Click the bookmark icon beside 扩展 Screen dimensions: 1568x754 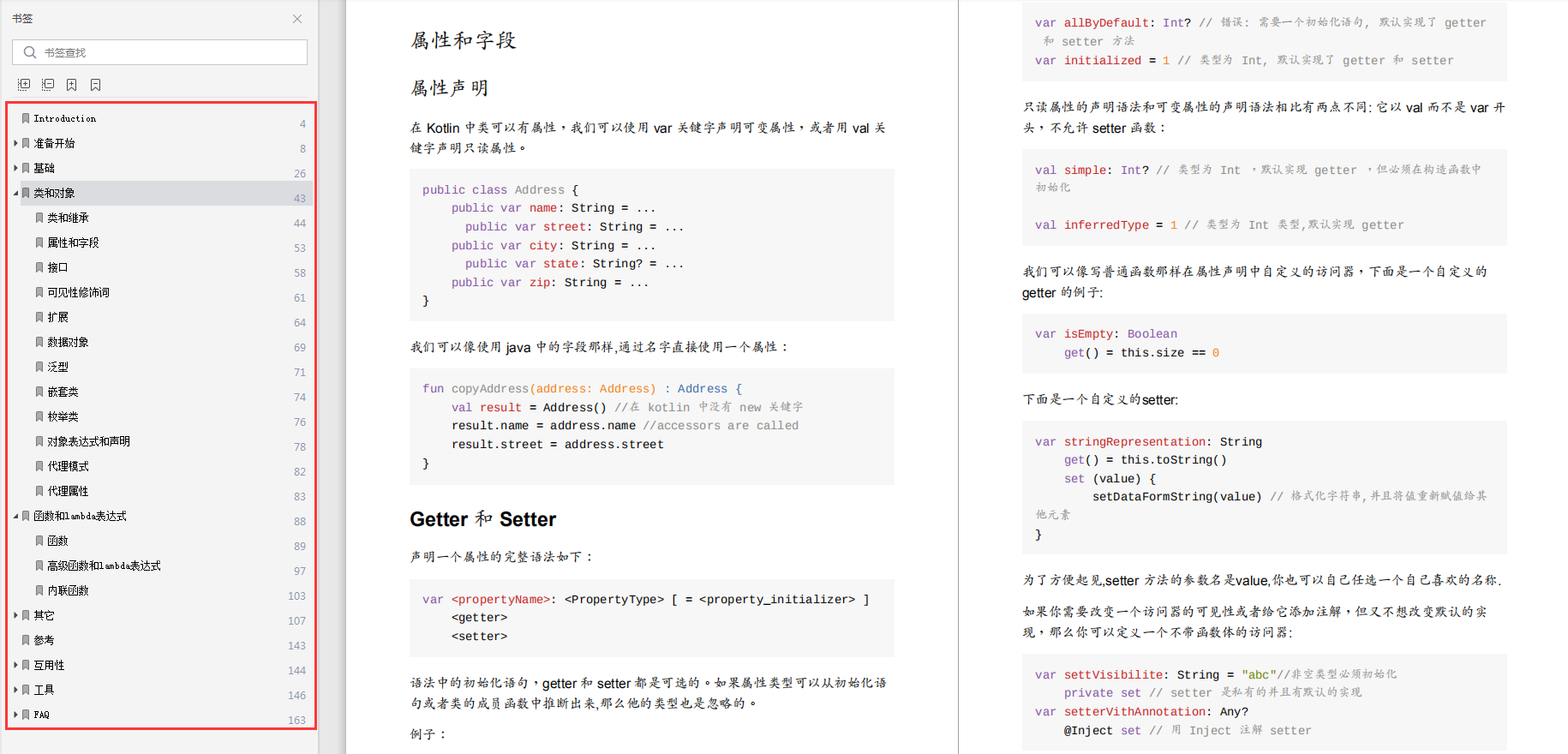[39, 317]
